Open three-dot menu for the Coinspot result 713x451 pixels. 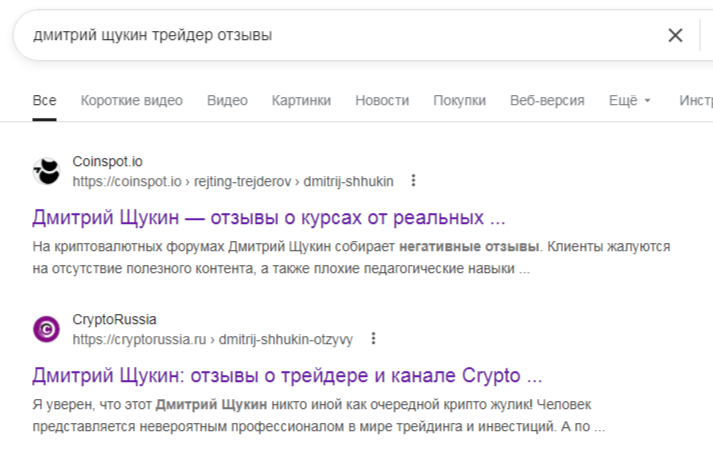[414, 181]
